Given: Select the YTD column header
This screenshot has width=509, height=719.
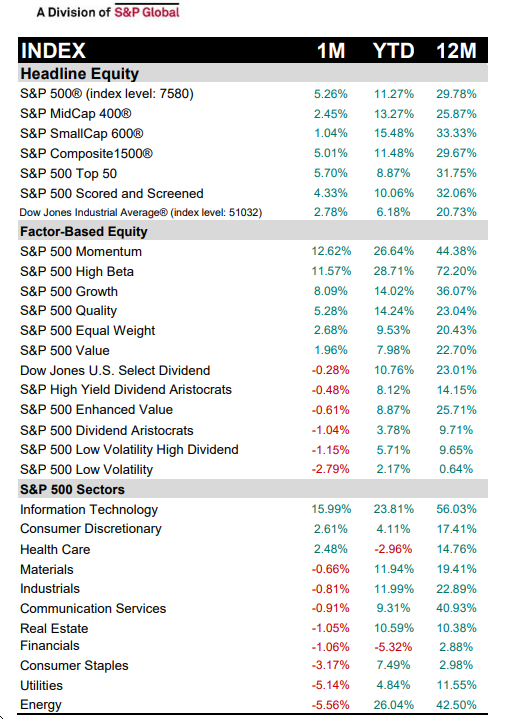Looking at the screenshot, I should click(x=393, y=50).
